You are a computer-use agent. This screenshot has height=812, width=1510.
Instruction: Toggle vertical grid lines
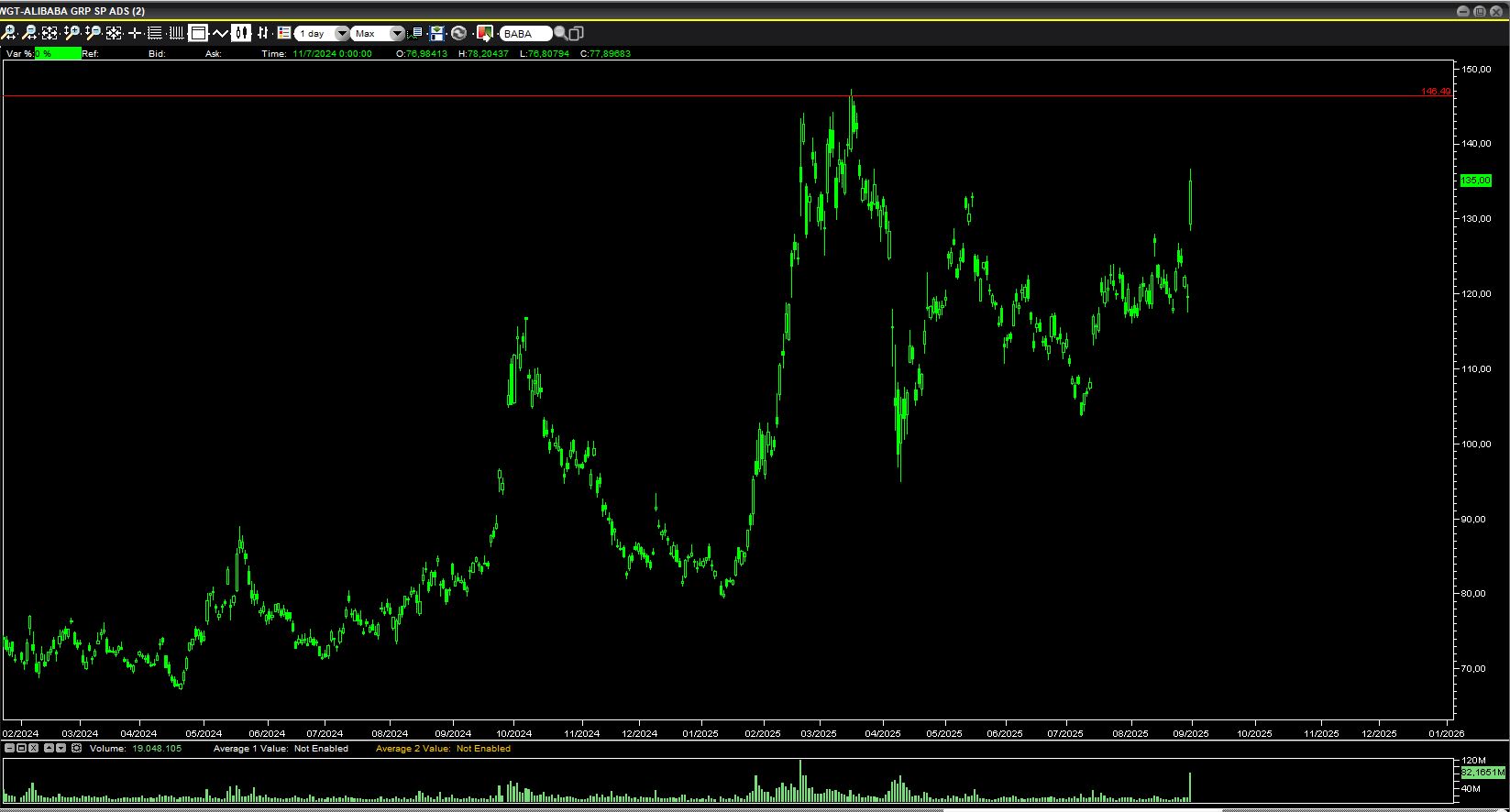(x=176, y=33)
